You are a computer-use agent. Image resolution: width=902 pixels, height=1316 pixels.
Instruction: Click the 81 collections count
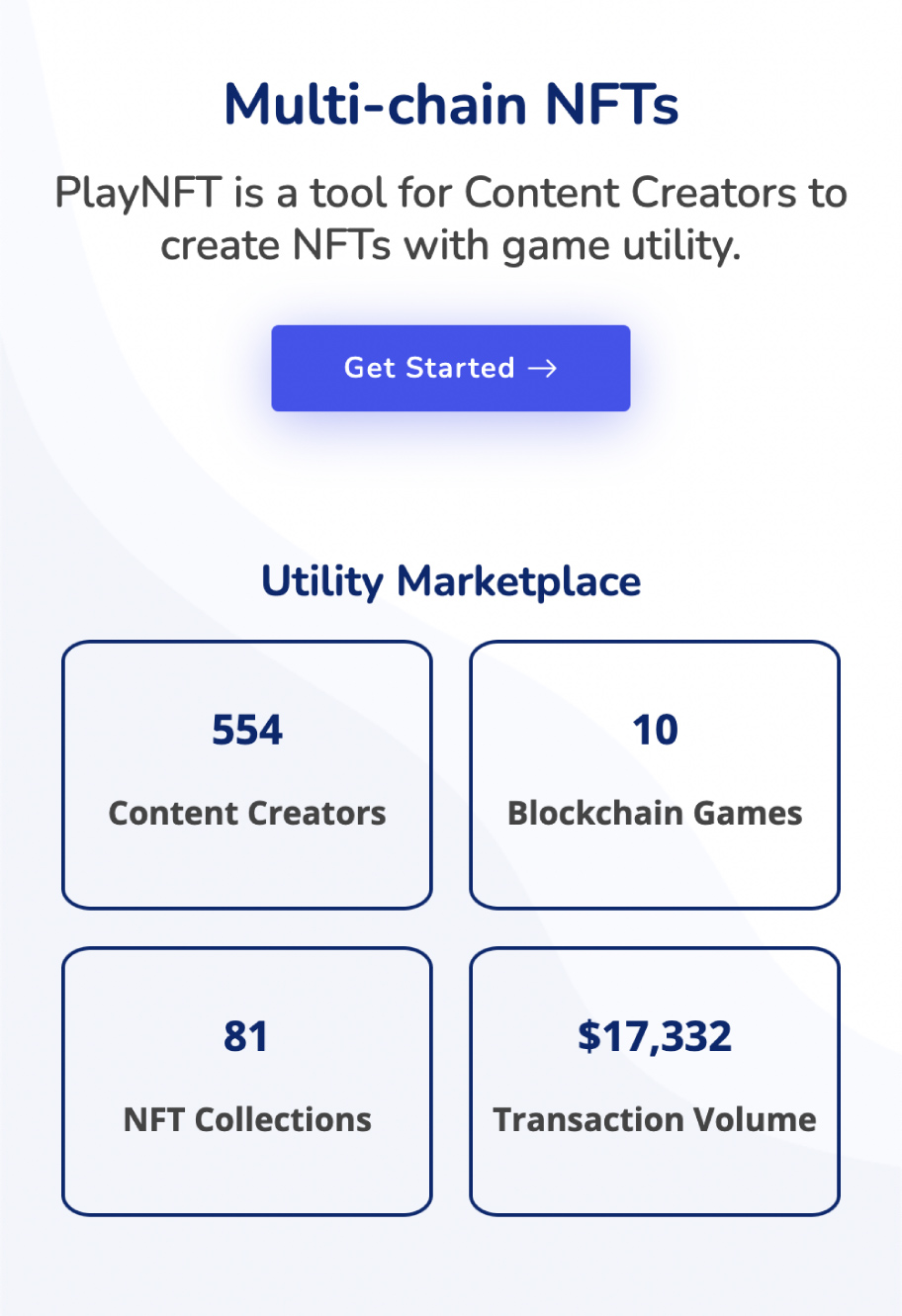click(246, 1037)
